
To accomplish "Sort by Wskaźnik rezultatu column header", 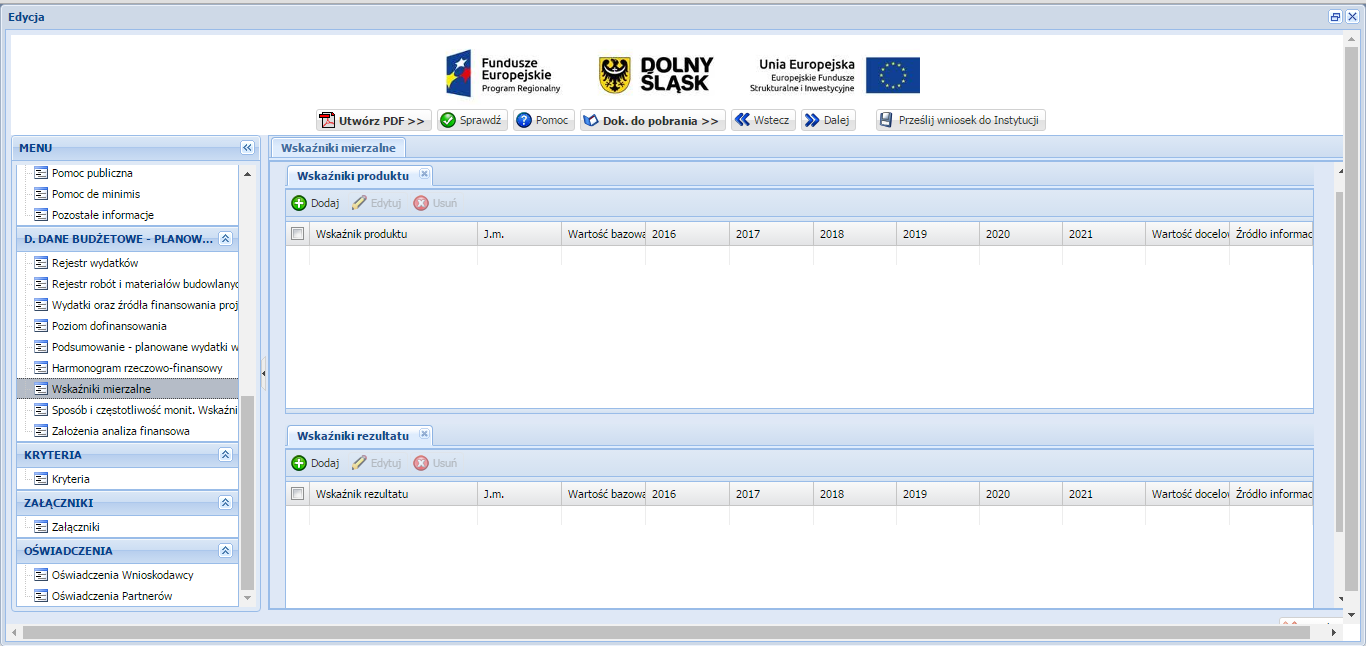I will [393, 494].
